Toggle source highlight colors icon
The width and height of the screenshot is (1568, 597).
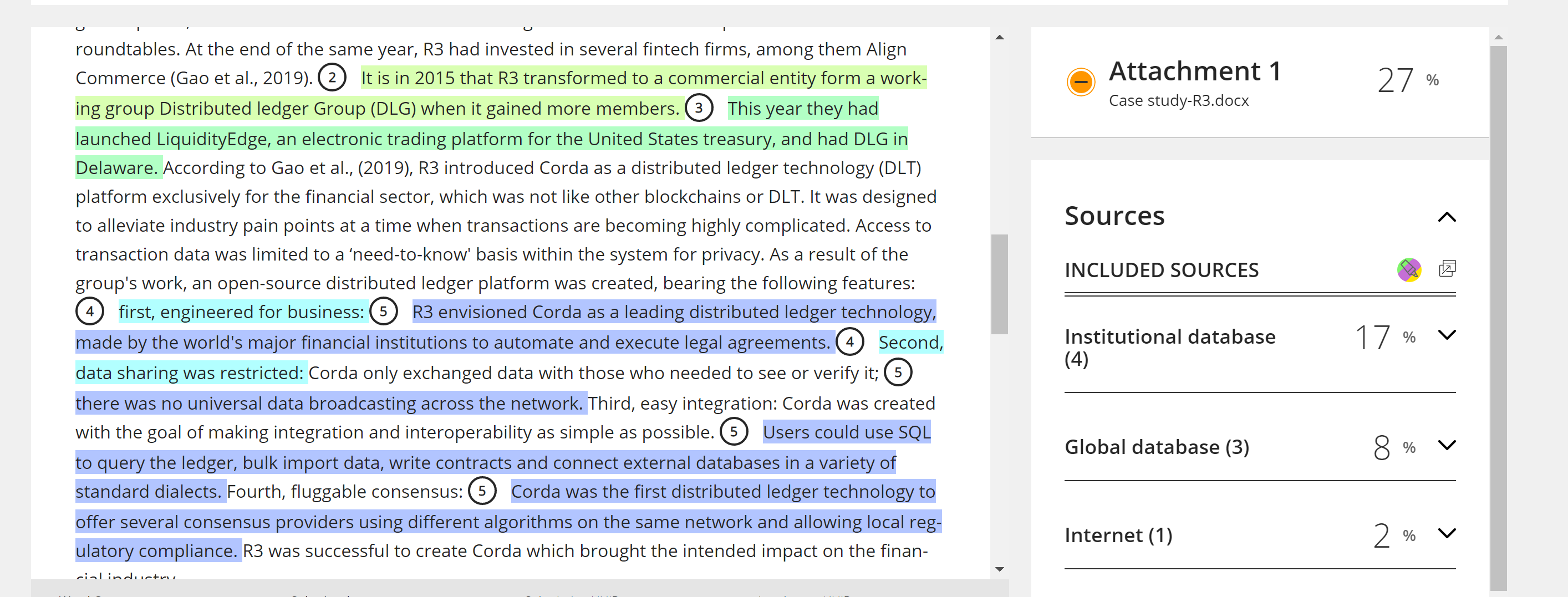[x=1408, y=269]
